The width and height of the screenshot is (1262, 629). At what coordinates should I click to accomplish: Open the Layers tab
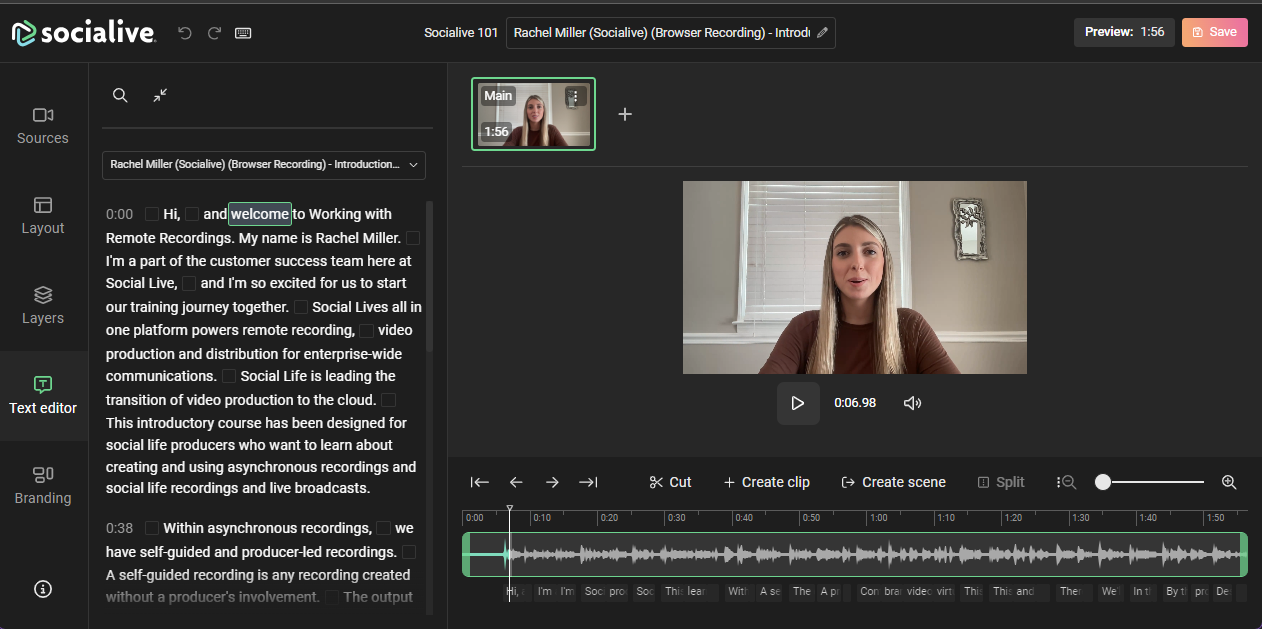point(43,306)
